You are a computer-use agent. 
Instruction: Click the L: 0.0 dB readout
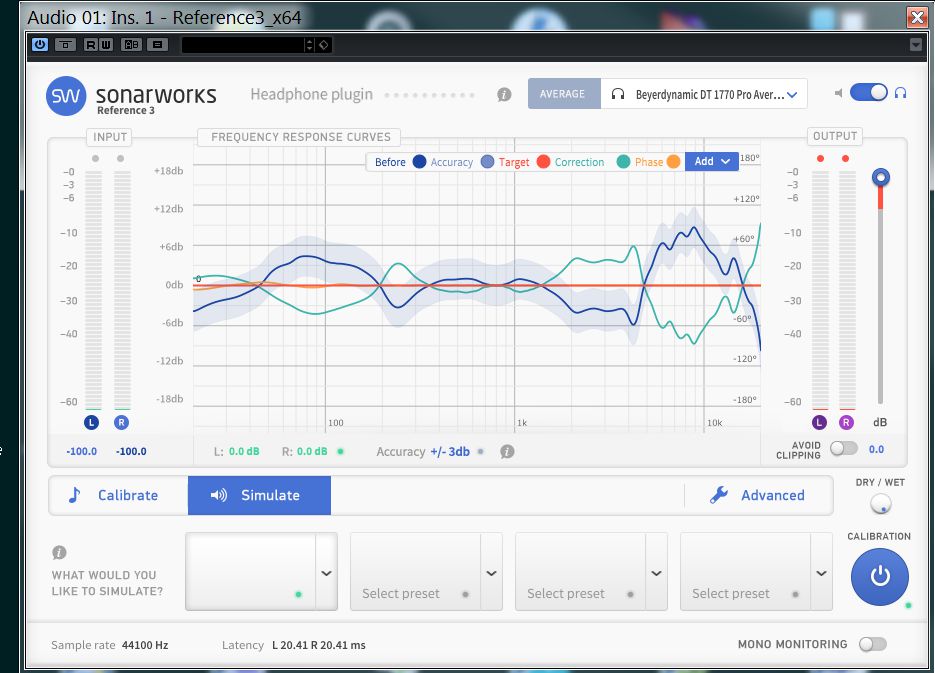coord(236,451)
